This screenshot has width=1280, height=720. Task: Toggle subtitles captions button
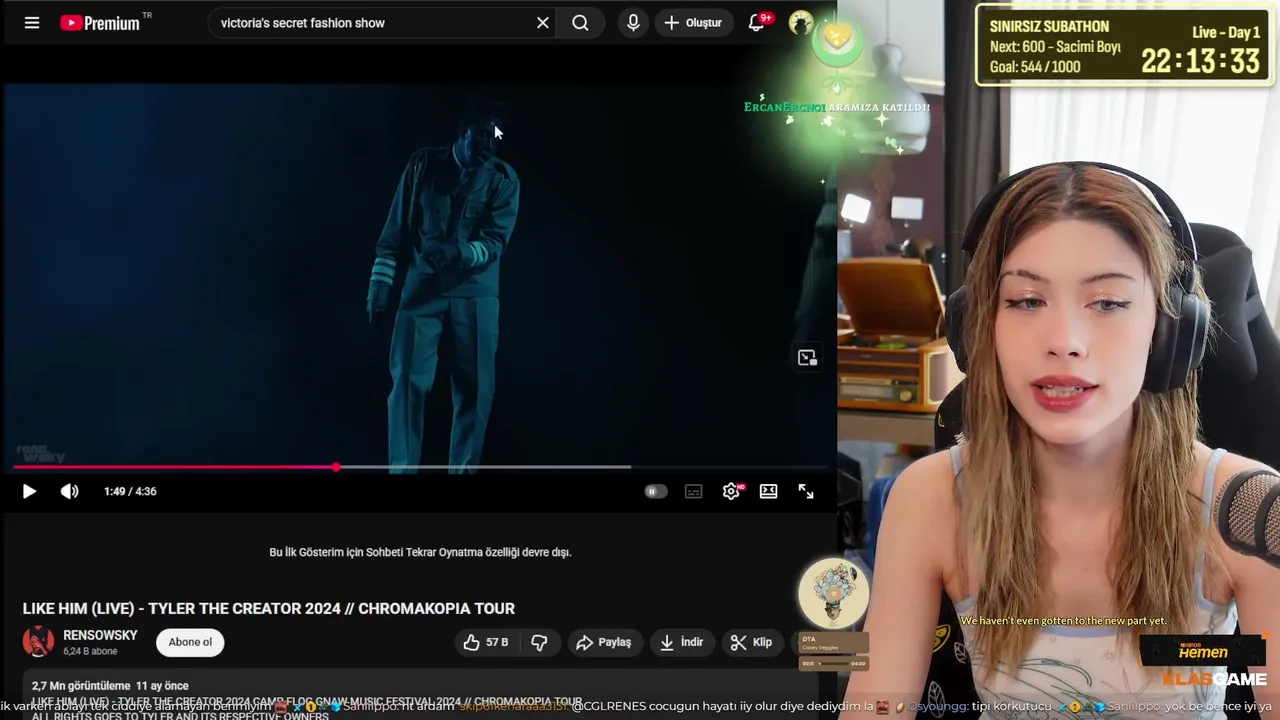(x=693, y=491)
